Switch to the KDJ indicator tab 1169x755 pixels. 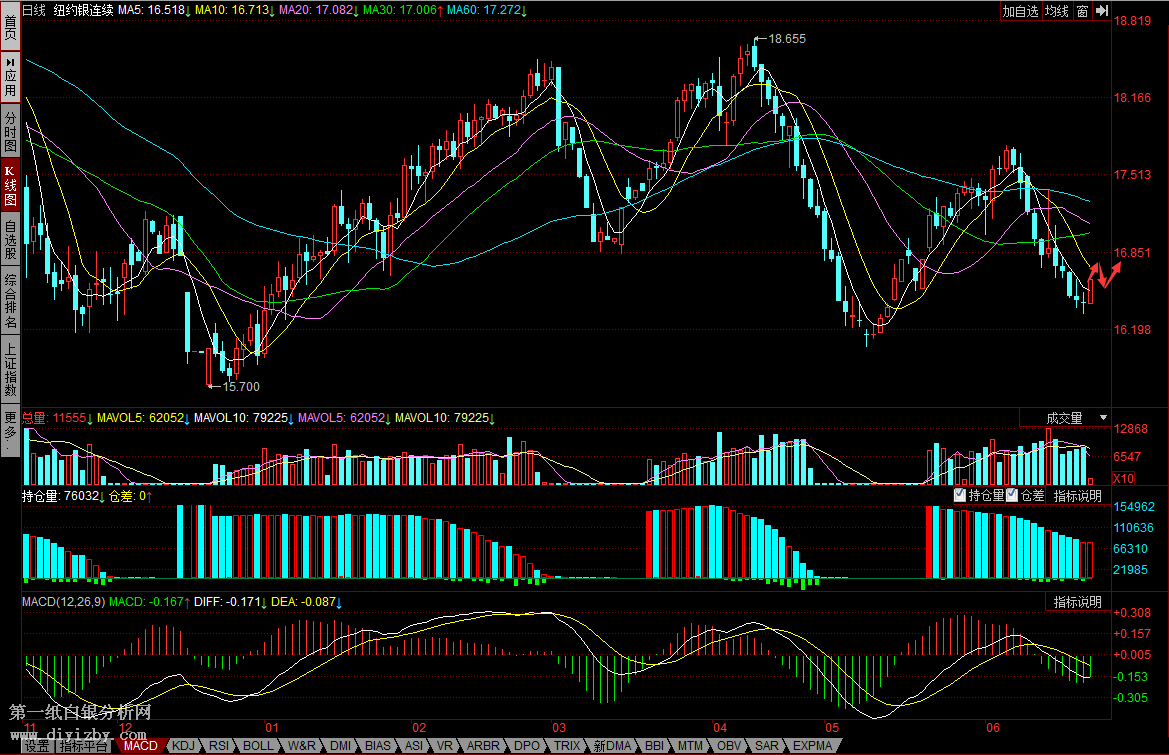(183, 746)
